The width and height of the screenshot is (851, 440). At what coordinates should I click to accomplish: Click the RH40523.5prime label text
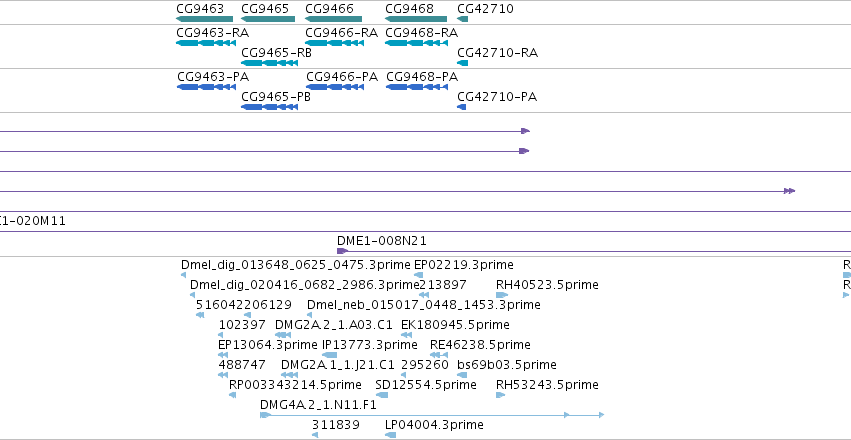[547, 285]
